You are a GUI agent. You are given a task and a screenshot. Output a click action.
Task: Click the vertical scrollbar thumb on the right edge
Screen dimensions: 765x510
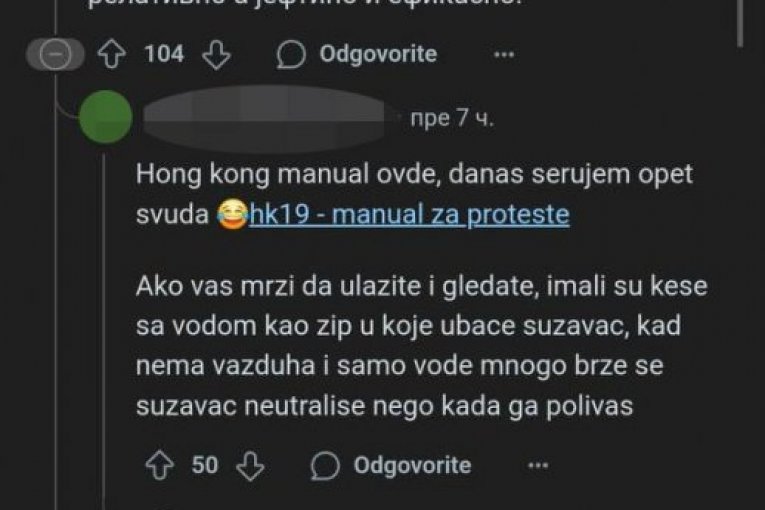click(741, 23)
